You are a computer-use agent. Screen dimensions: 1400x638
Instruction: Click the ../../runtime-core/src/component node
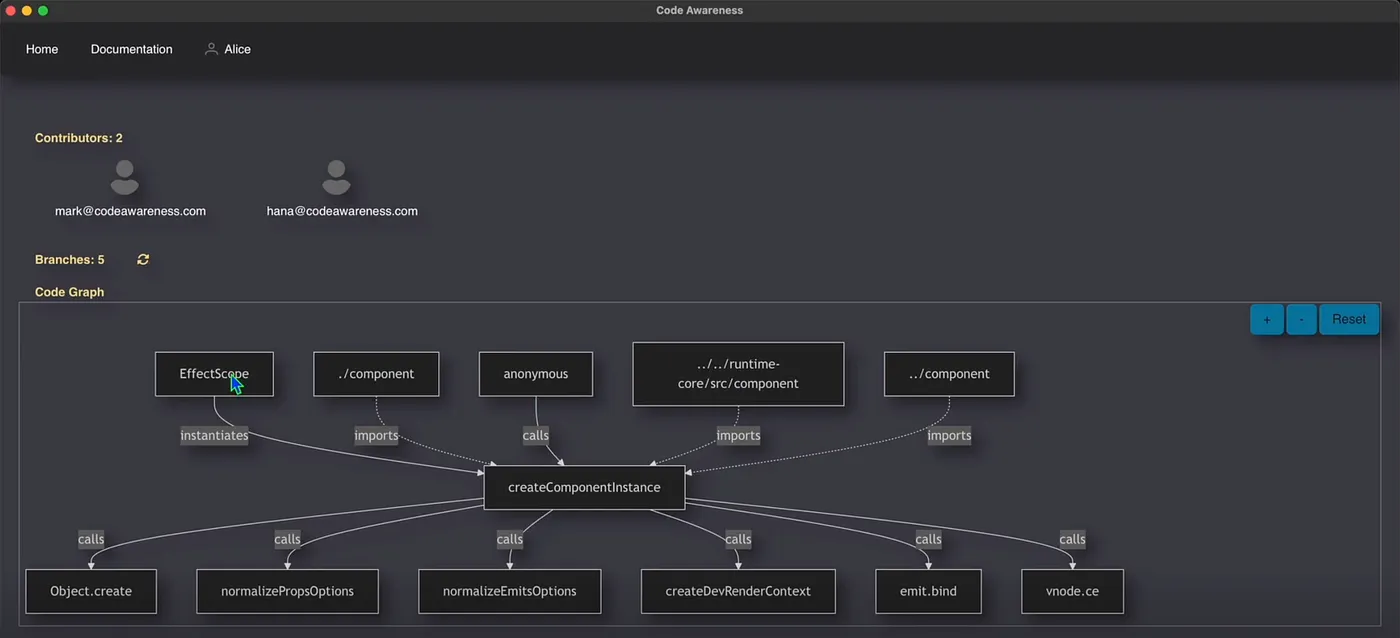click(x=738, y=374)
